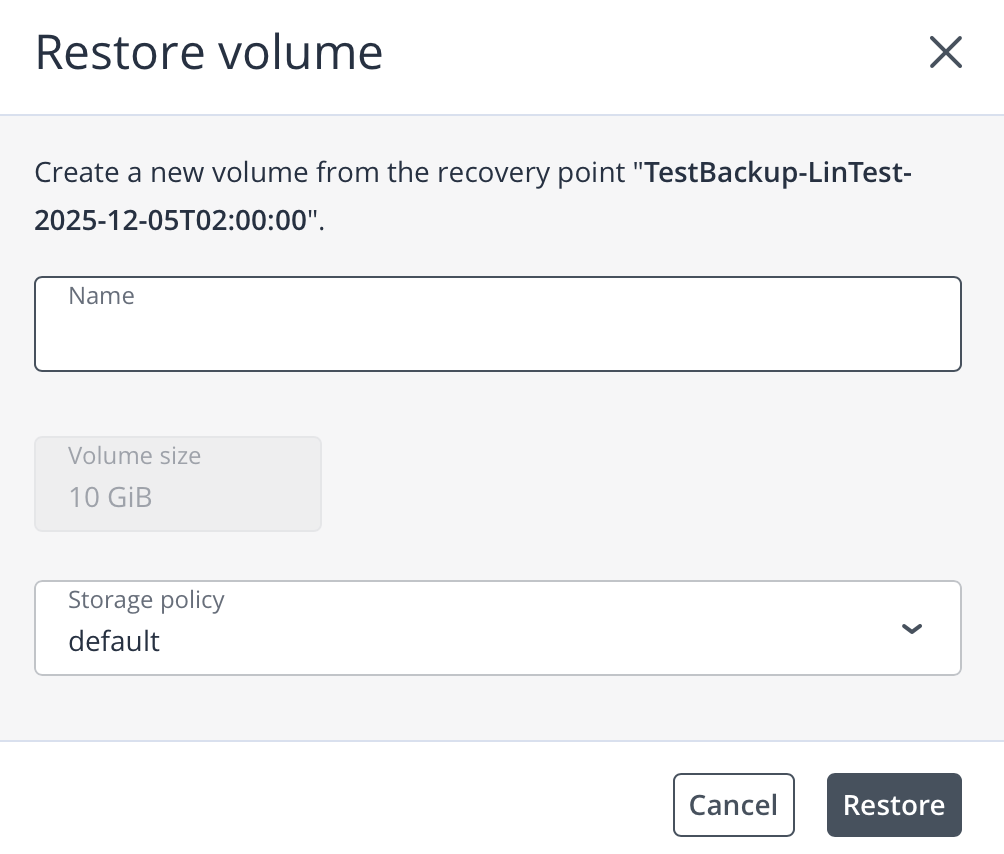Image resolution: width=1004 pixels, height=854 pixels.
Task: Click the disabled Volume size field
Action: tap(178, 483)
